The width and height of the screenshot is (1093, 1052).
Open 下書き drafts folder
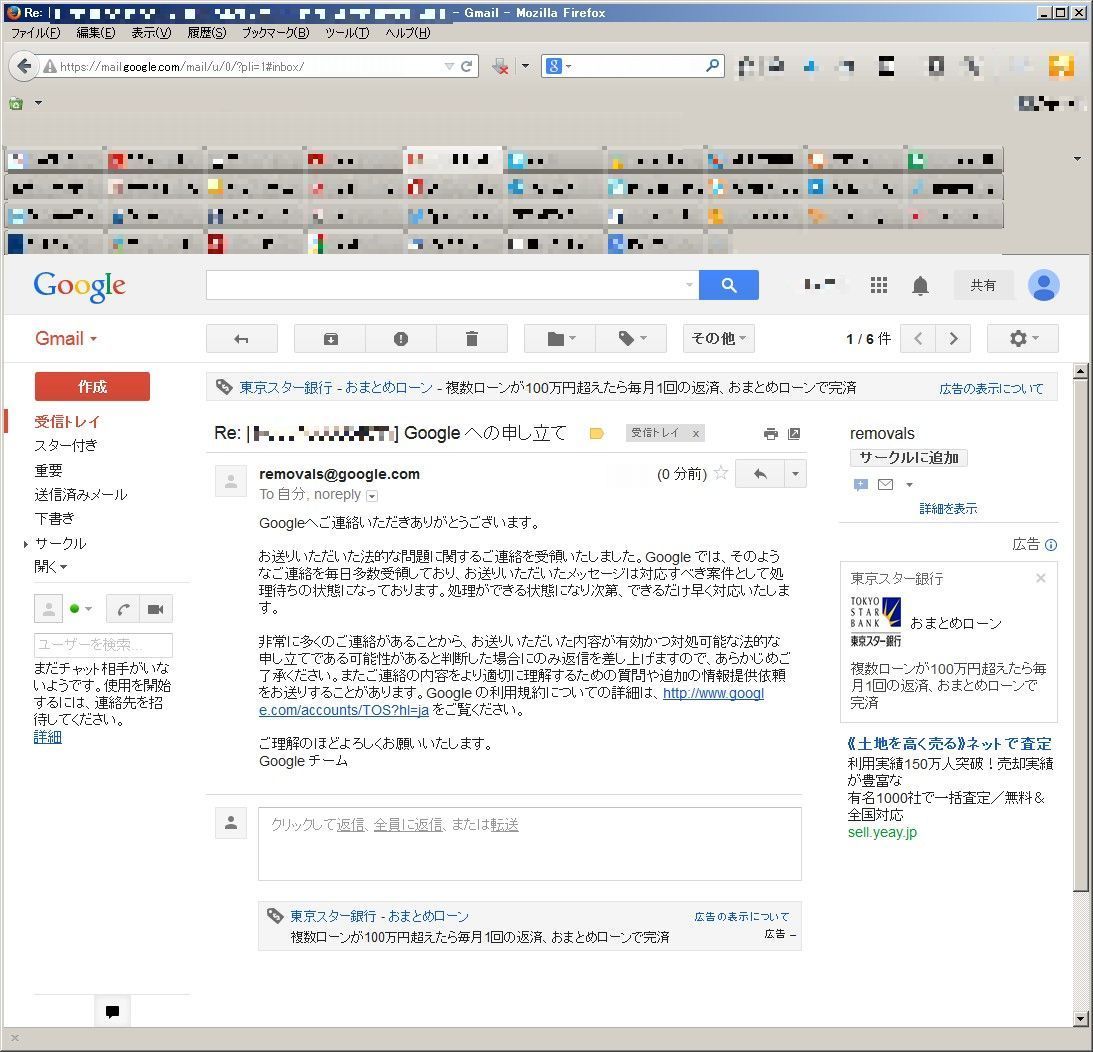[x=54, y=519]
